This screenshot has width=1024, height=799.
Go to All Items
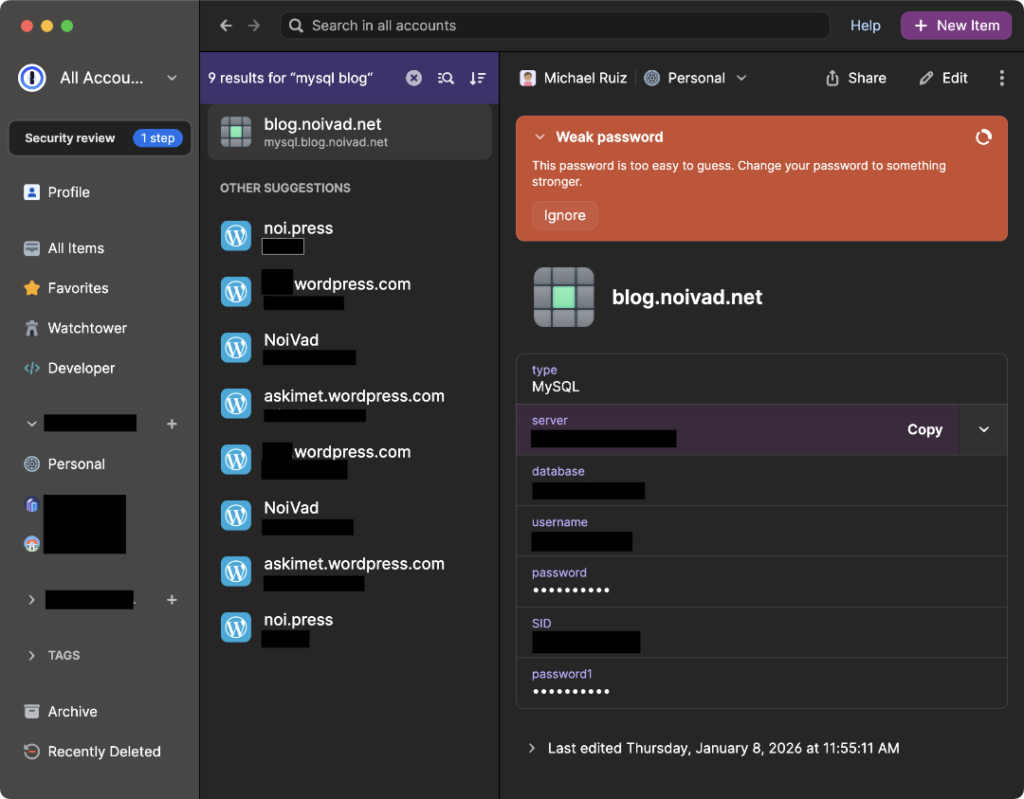75,248
